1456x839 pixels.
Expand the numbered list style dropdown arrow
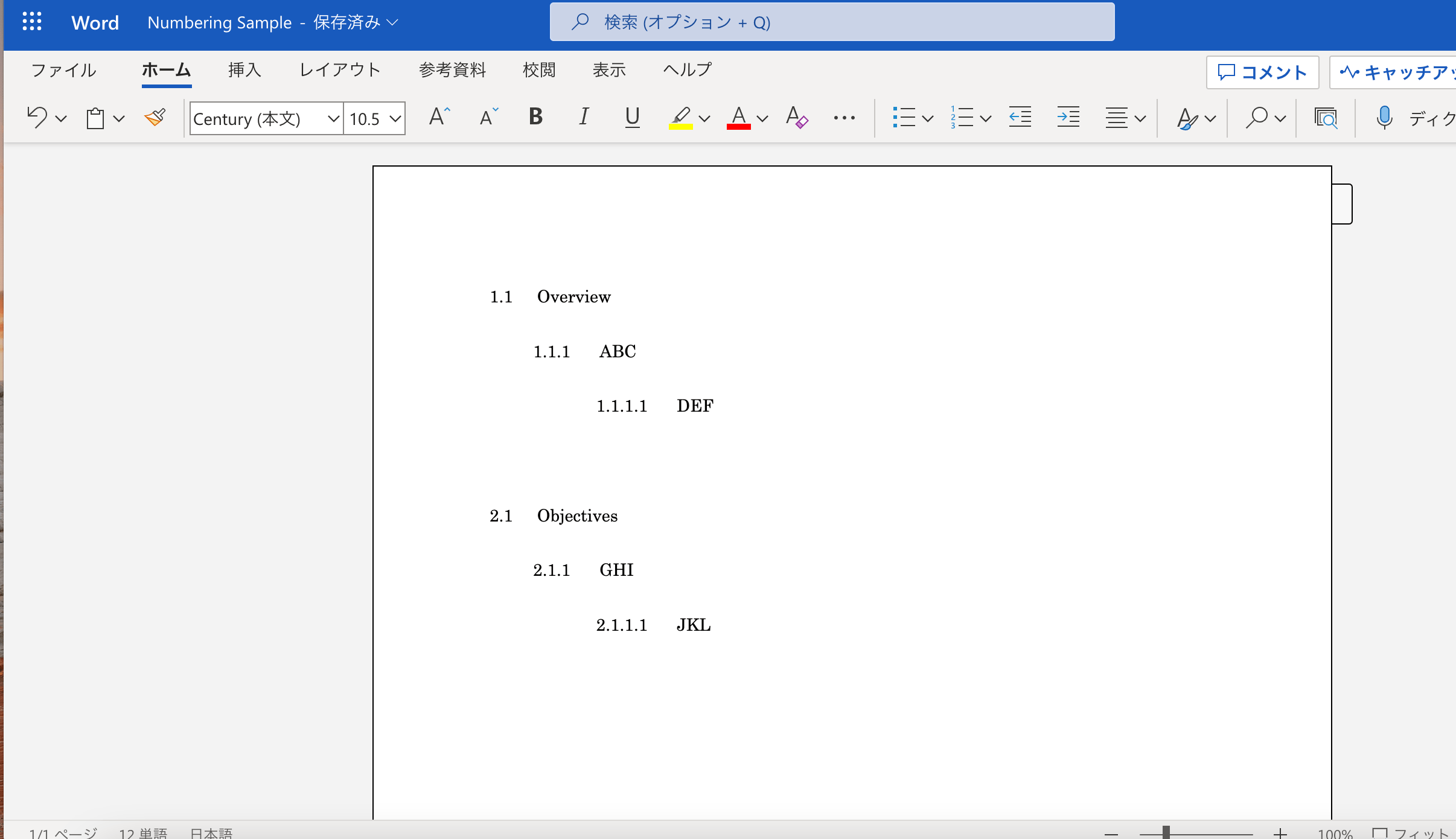pos(986,118)
